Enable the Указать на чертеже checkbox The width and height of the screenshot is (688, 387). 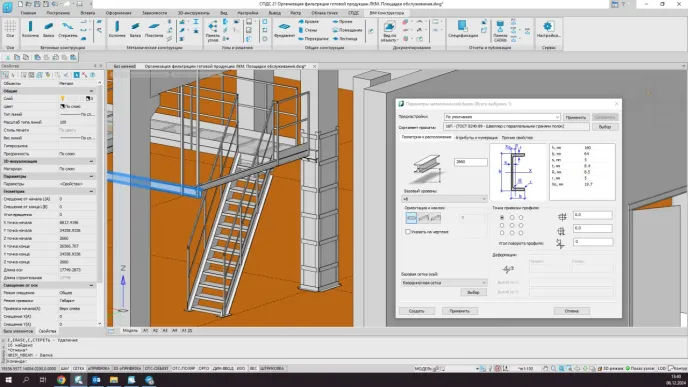(x=408, y=232)
